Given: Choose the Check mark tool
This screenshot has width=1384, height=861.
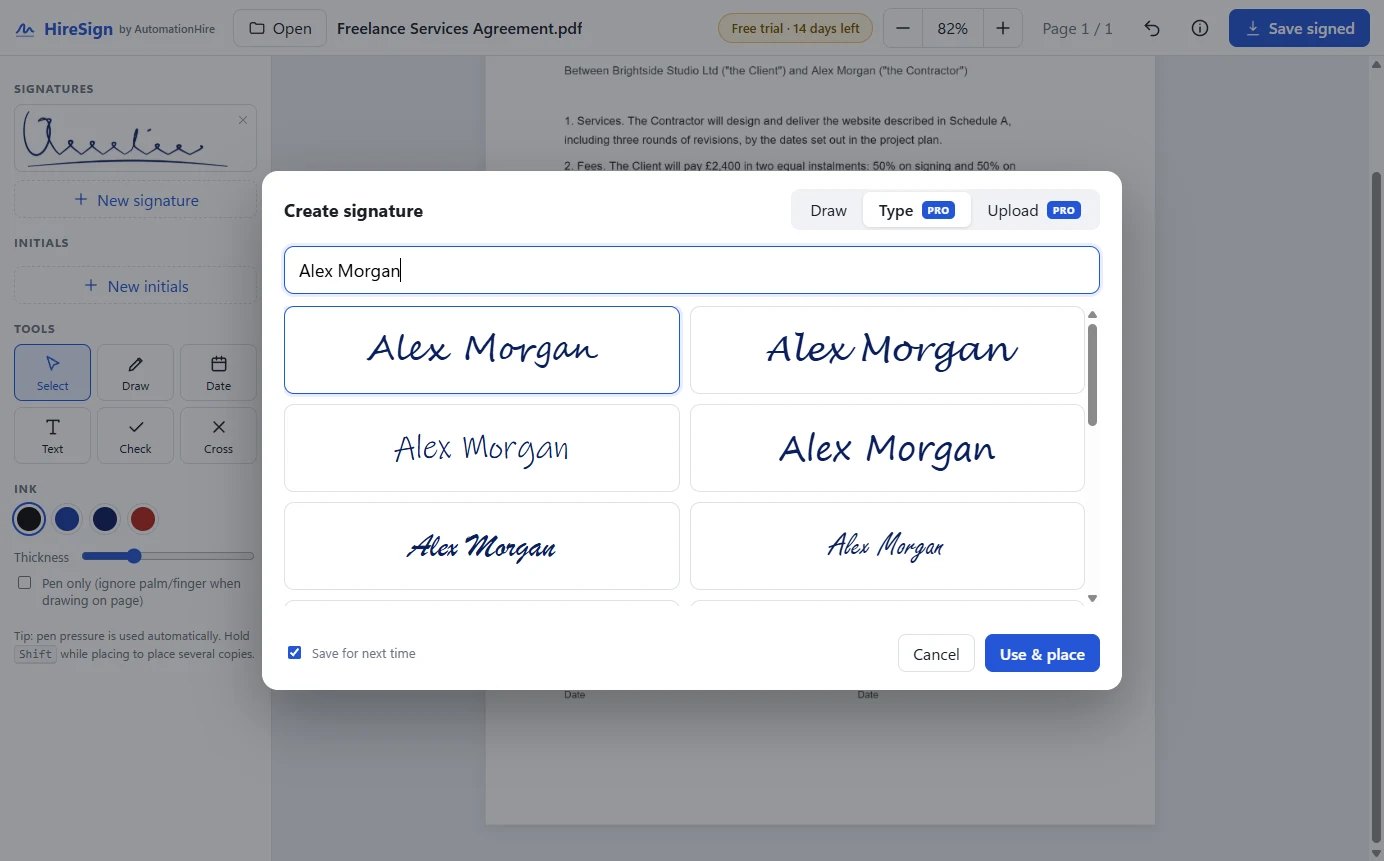Looking at the screenshot, I should [x=135, y=435].
